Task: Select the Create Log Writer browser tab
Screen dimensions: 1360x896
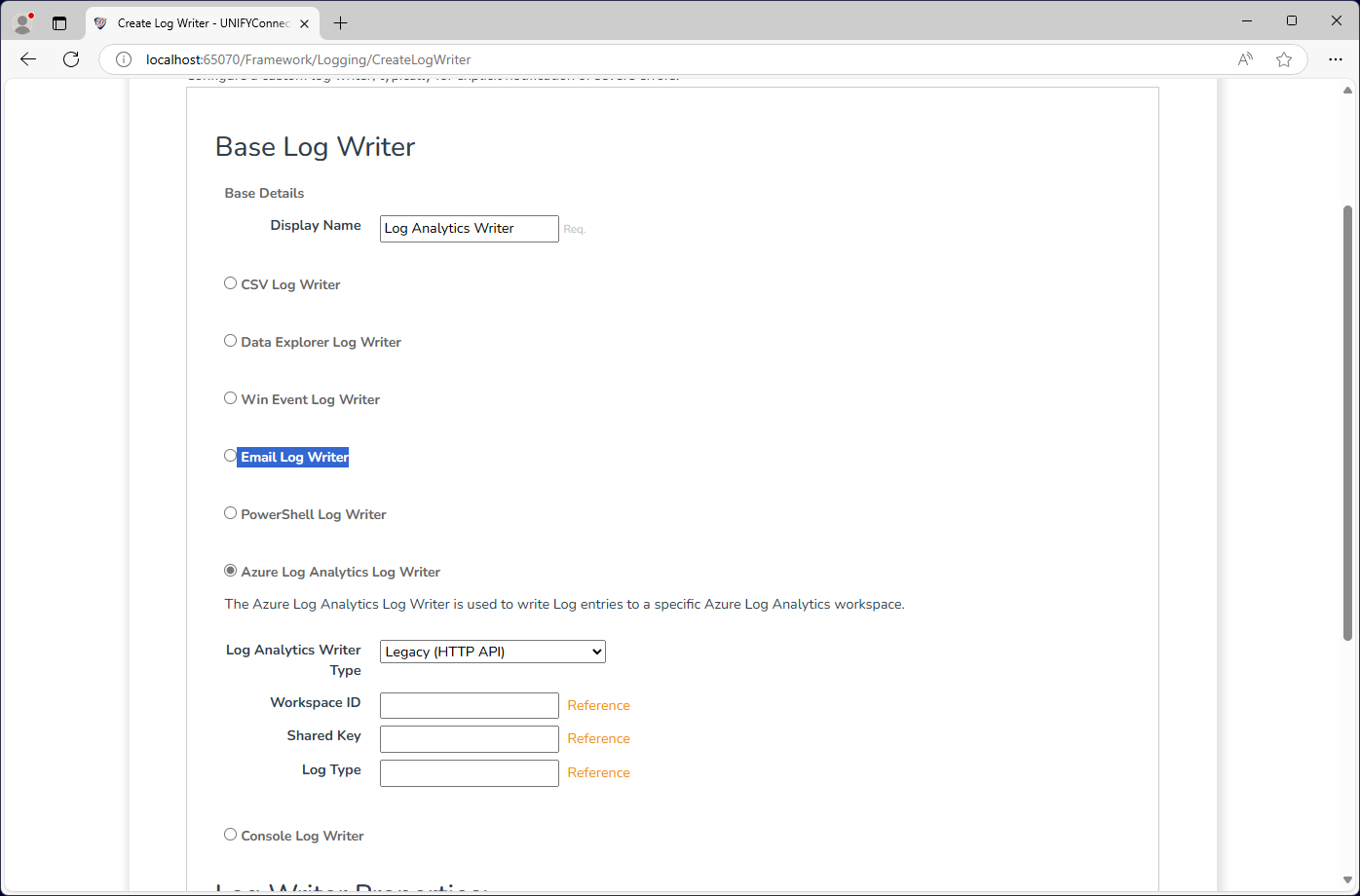Action: coord(203,22)
